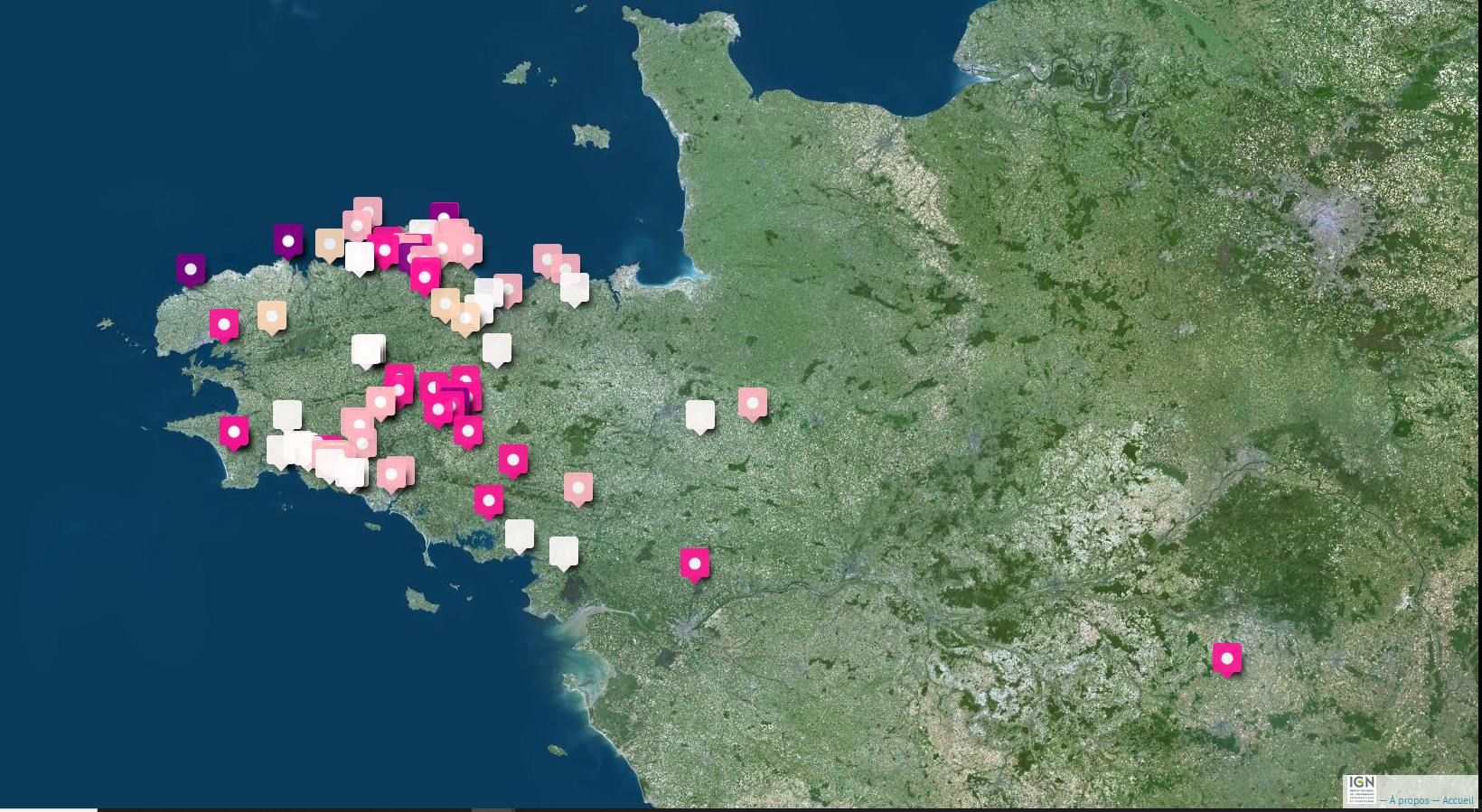The height and width of the screenshot is (812, 1482).
Task: Select the easternmost white marker on Brittany's south coast
Action: pos(564,552)
